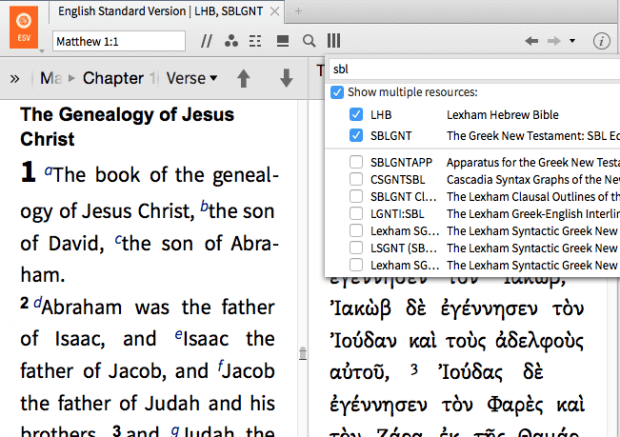The width and height of the screenshot is (620, 437).
Task: Click pane divider handle between panels
Action: [x=302, y=354]
